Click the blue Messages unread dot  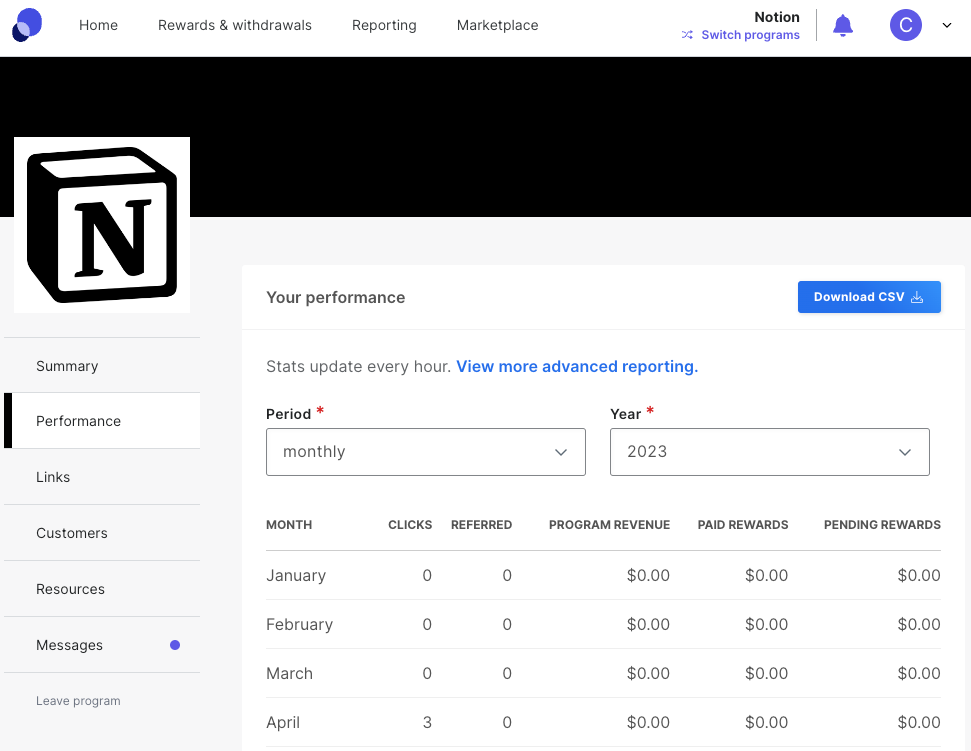(x=175, y=645)
